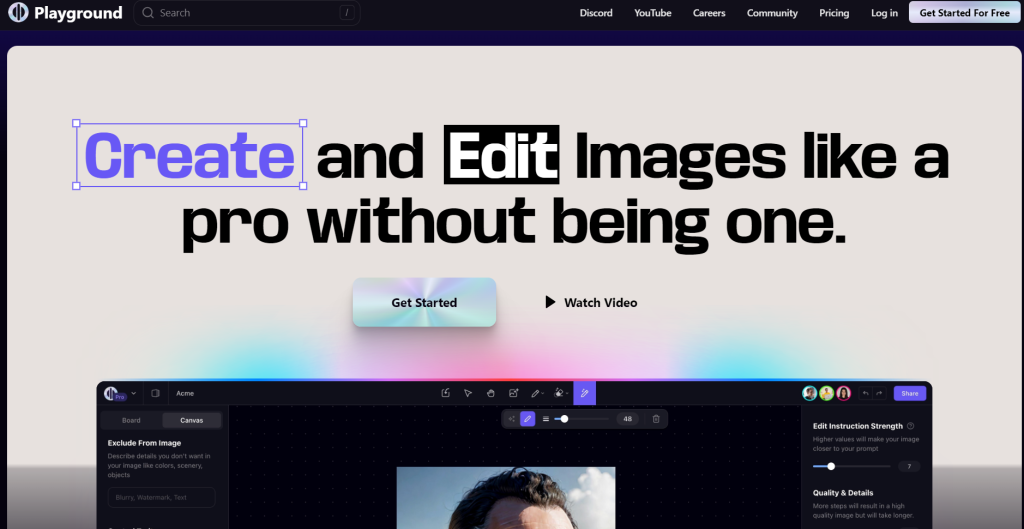
Task: Click the play triangle beside Watch Video
Action: 551,302
